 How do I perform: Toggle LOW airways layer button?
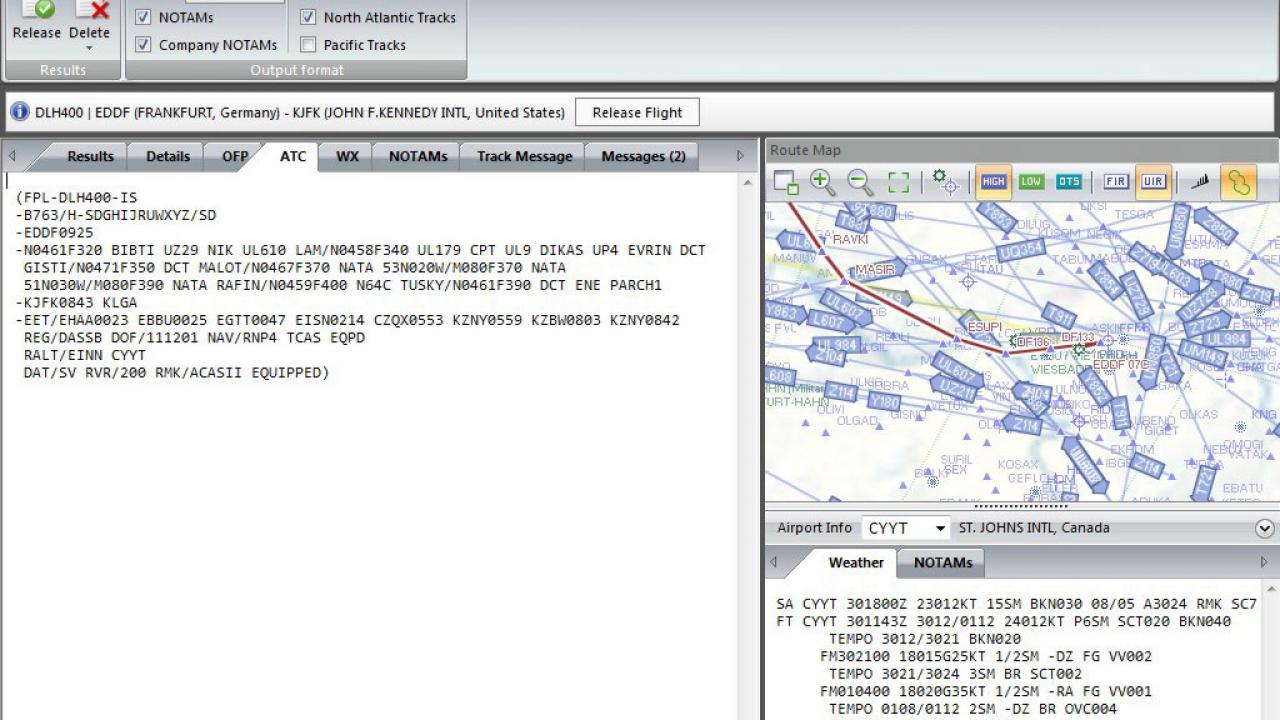click(x=1031, y=182)
